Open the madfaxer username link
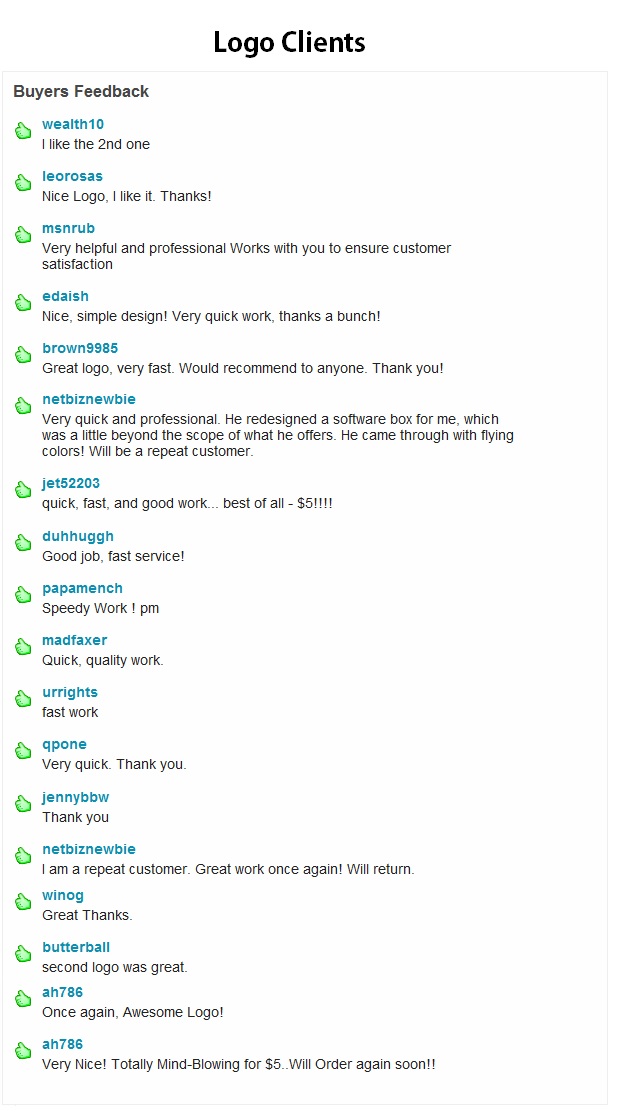This screenshot has height=1116, width=624. 75,641
